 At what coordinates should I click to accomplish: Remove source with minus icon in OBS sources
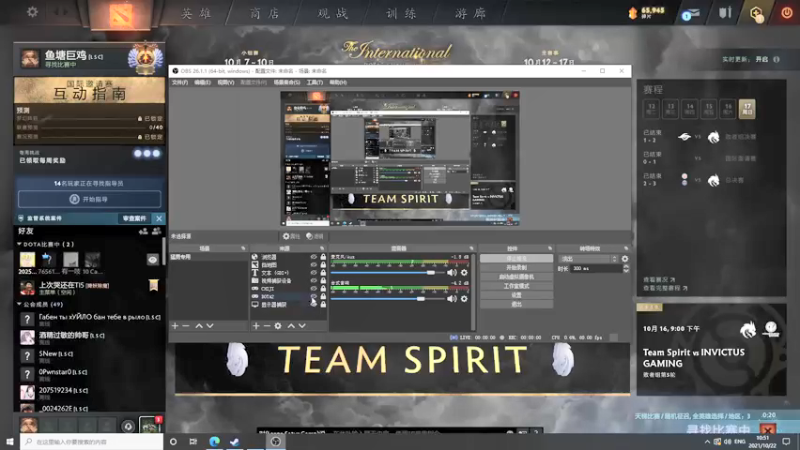[266, 326]
